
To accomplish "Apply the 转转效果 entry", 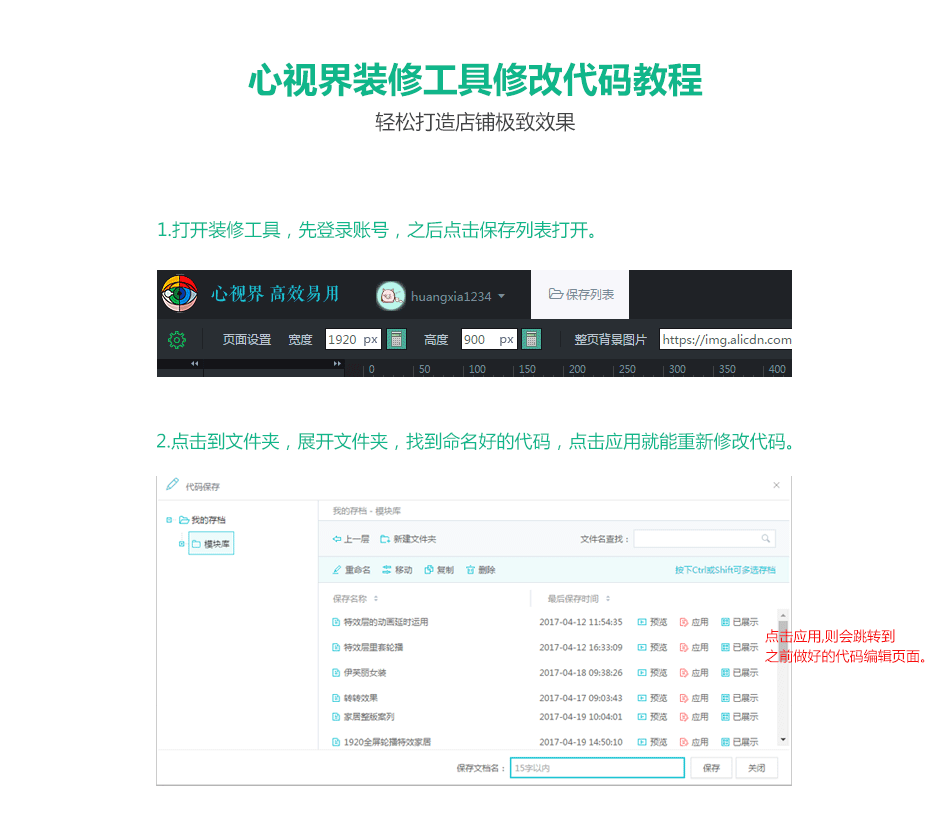I will point(694,698).
